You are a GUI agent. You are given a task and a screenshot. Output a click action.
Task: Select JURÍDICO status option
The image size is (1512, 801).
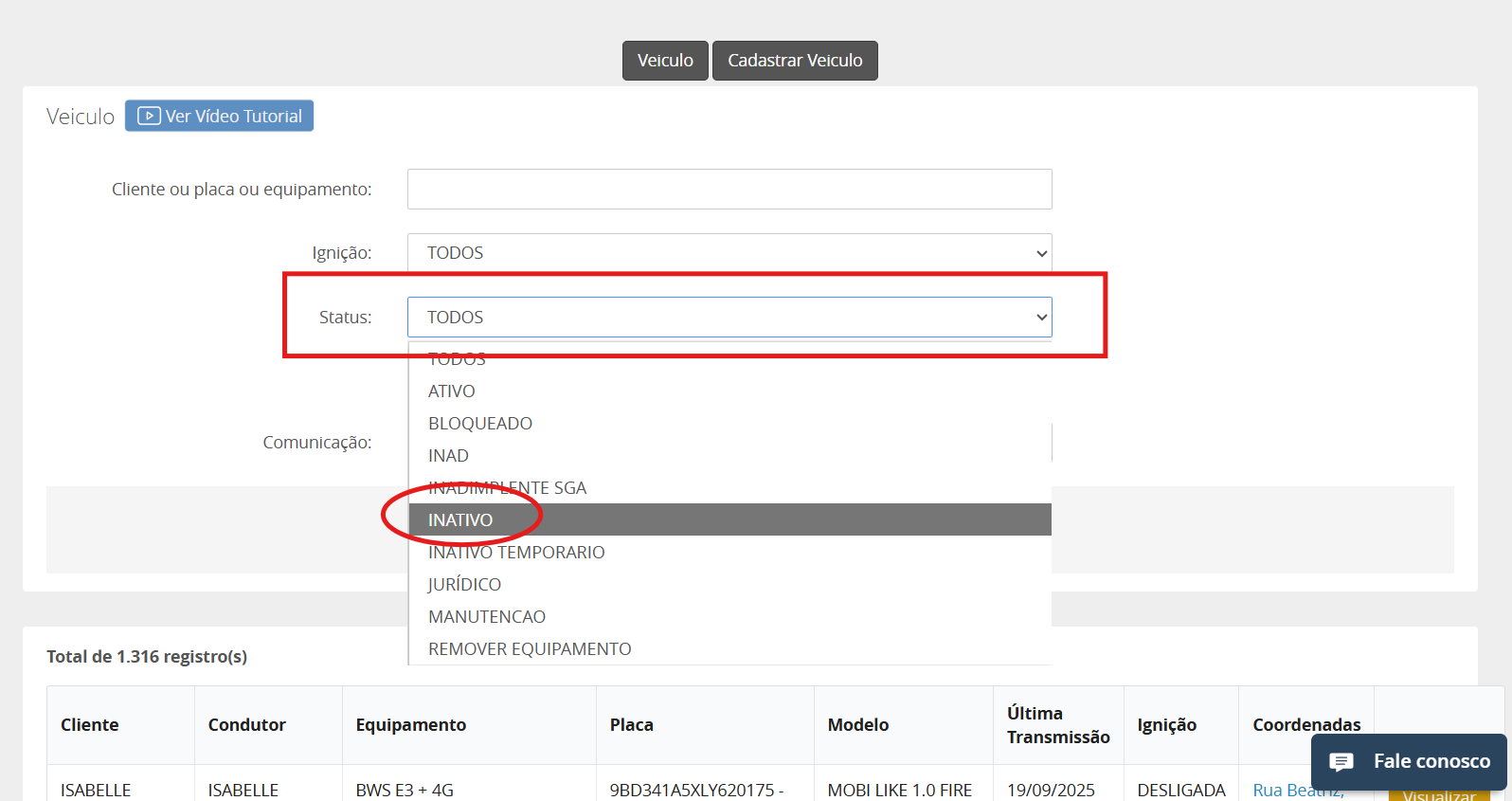coord(464,585)
